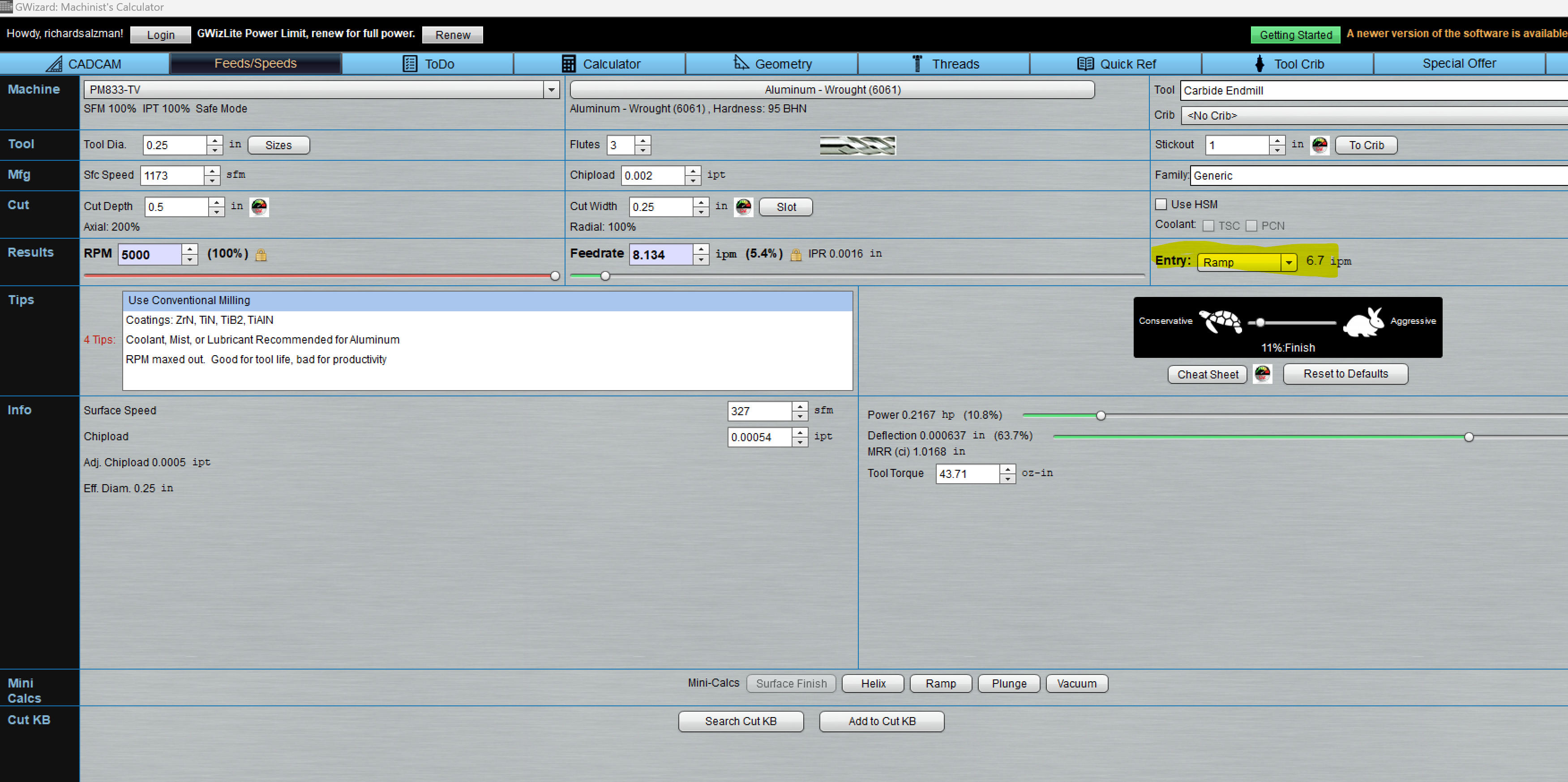
Task: Open the Tool Crib tab
Action: pyautogui.click(x=1288, y=64)
